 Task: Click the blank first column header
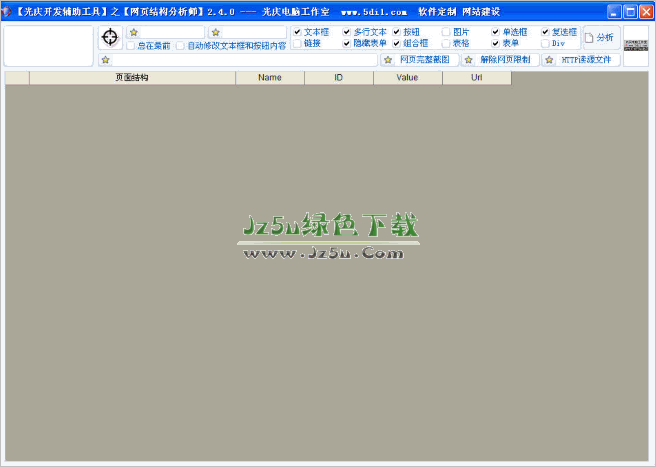coord(17,78)
